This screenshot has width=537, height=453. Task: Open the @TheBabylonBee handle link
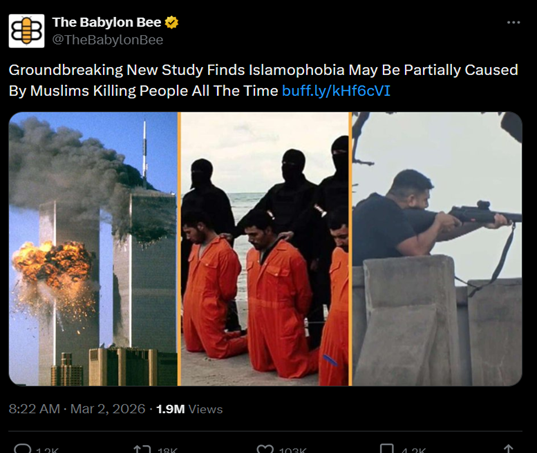108,40
